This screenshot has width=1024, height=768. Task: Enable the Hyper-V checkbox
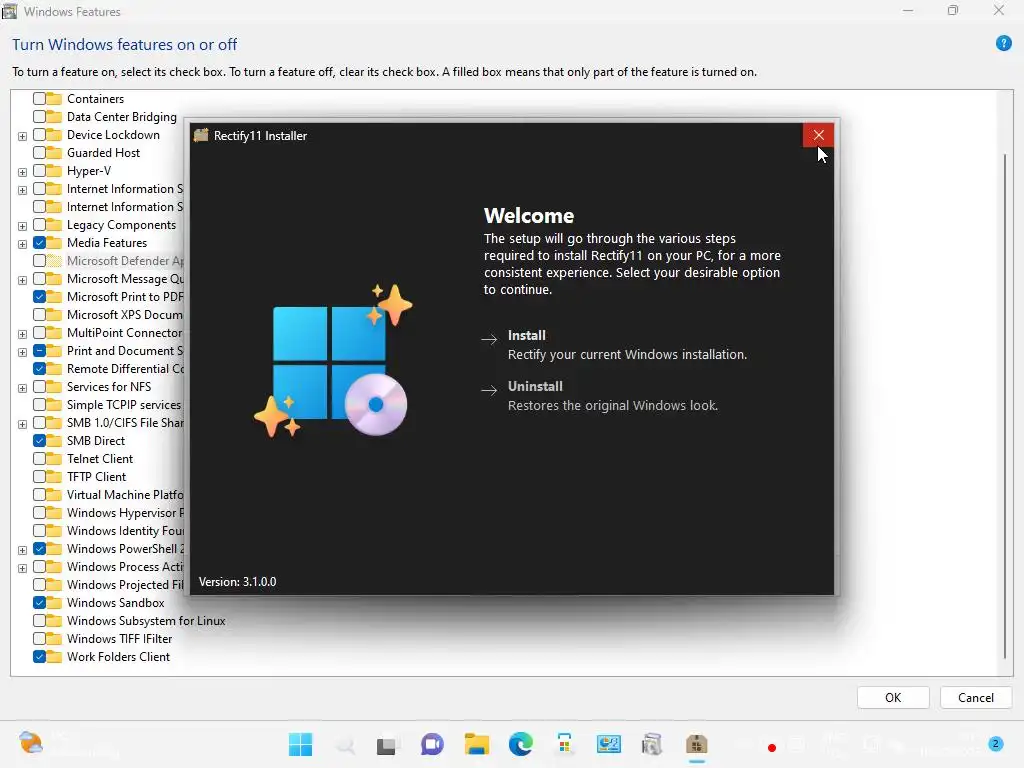[39, 171]
